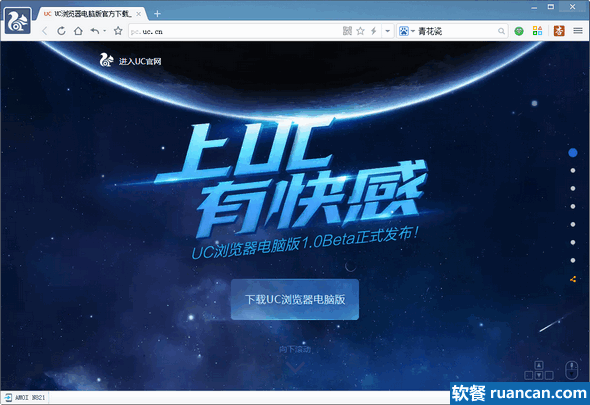Open favorites star beside the address bar
Screen dimensions: 590x405
[118, 31]
